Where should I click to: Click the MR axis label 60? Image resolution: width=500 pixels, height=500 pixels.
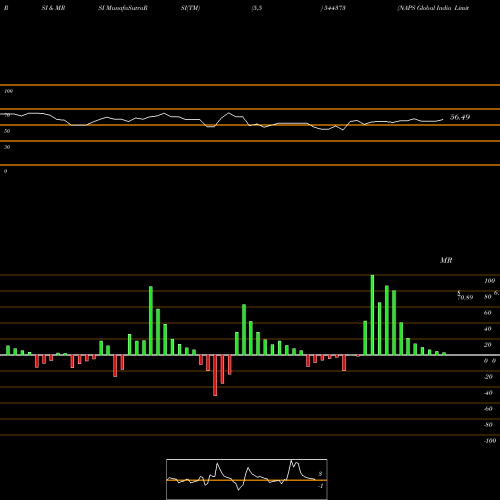coord(488,313)
